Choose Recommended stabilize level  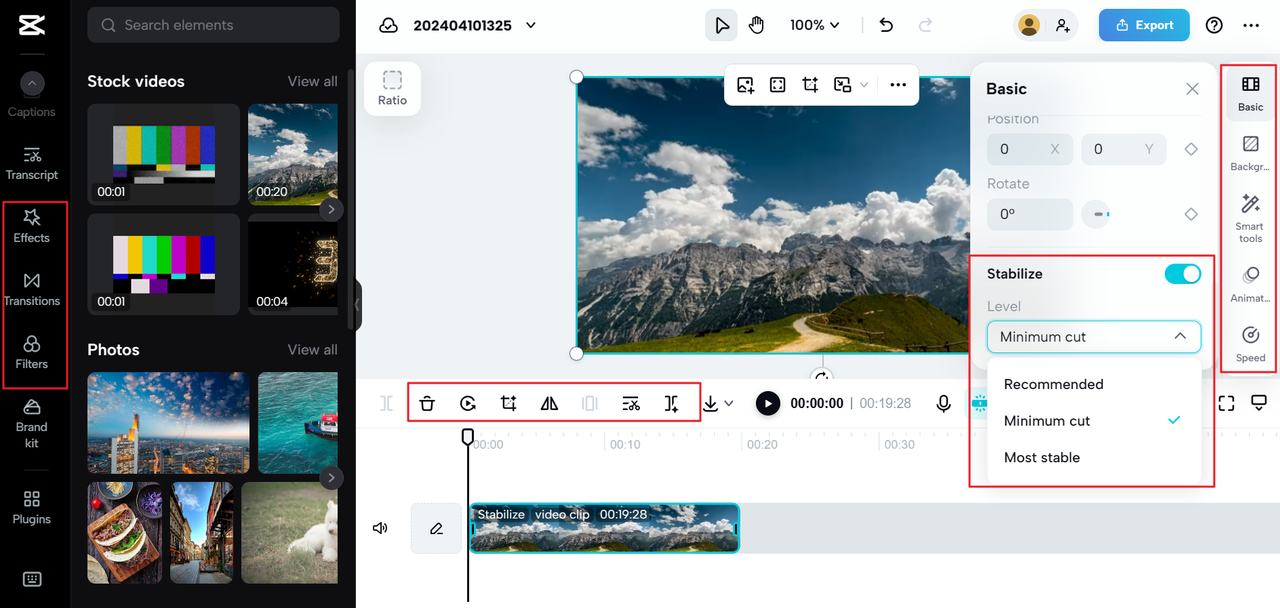1094,384
